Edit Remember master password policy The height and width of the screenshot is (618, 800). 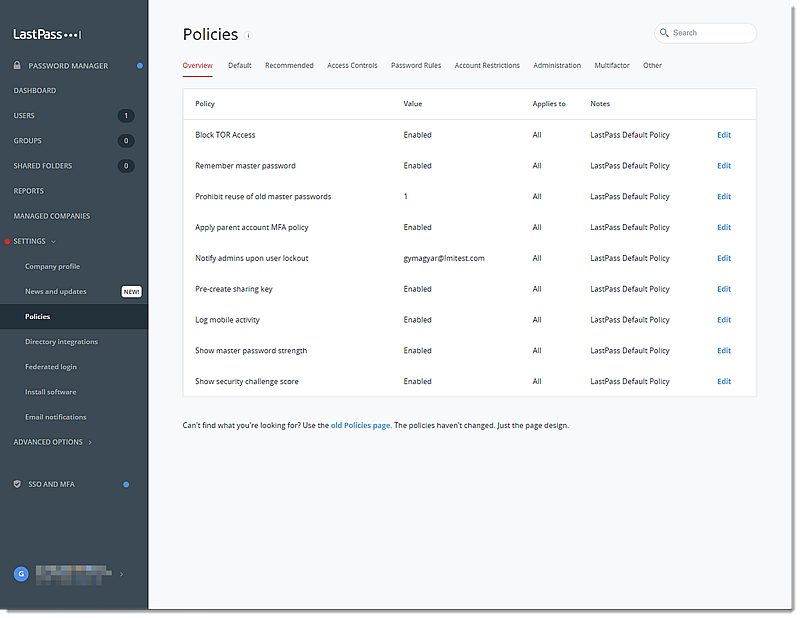click(x=724, y=166)
